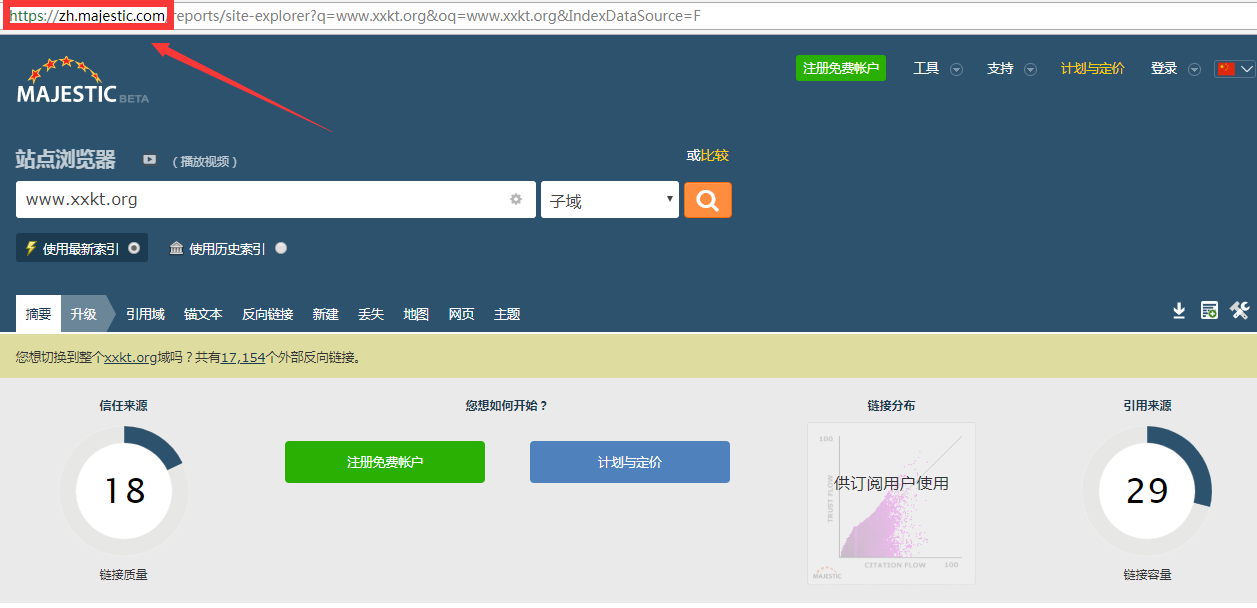Click the 站点浏览器 heading

pyautogui.click(x=66, y=159)
